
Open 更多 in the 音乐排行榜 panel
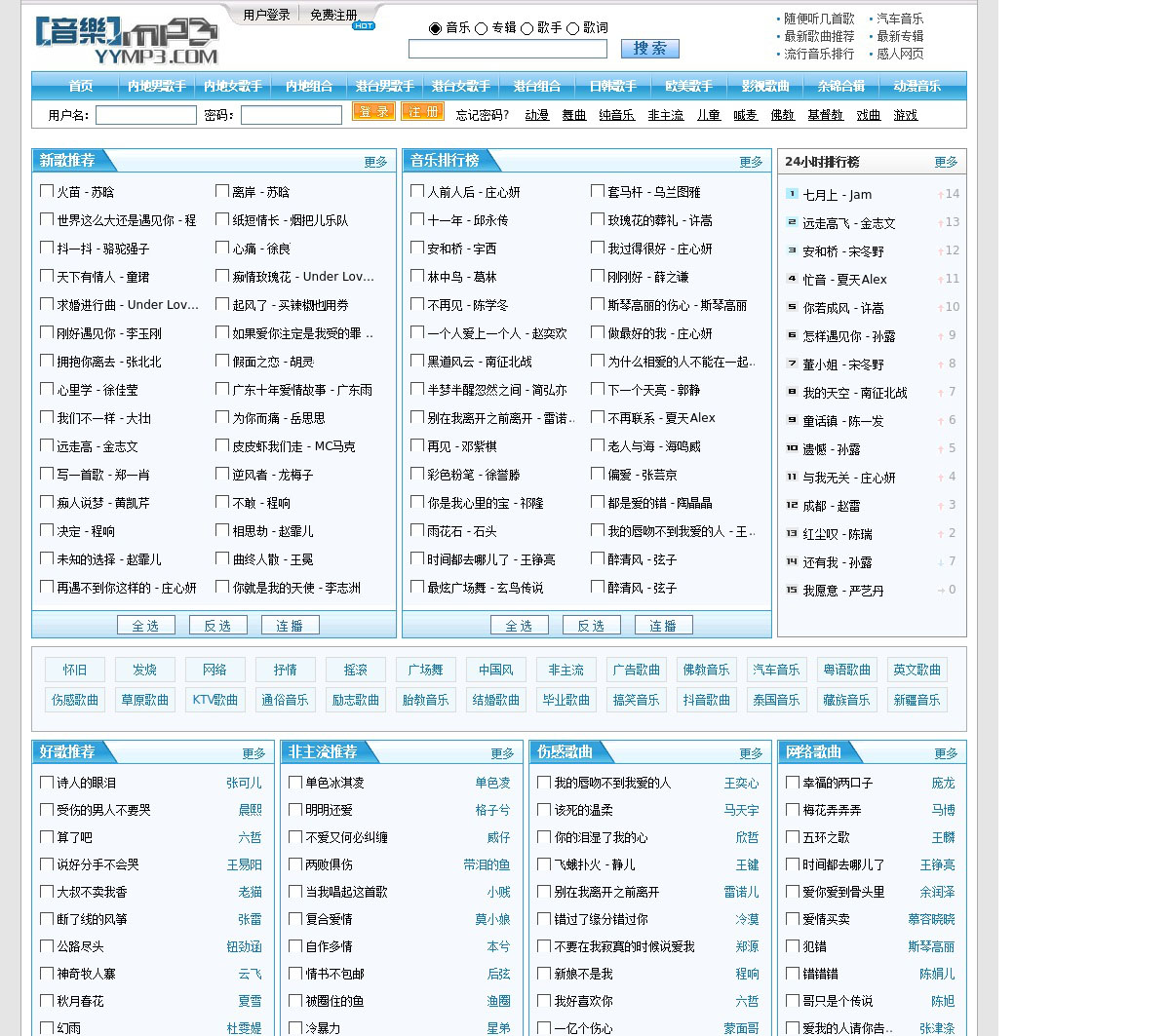point(751,162)
